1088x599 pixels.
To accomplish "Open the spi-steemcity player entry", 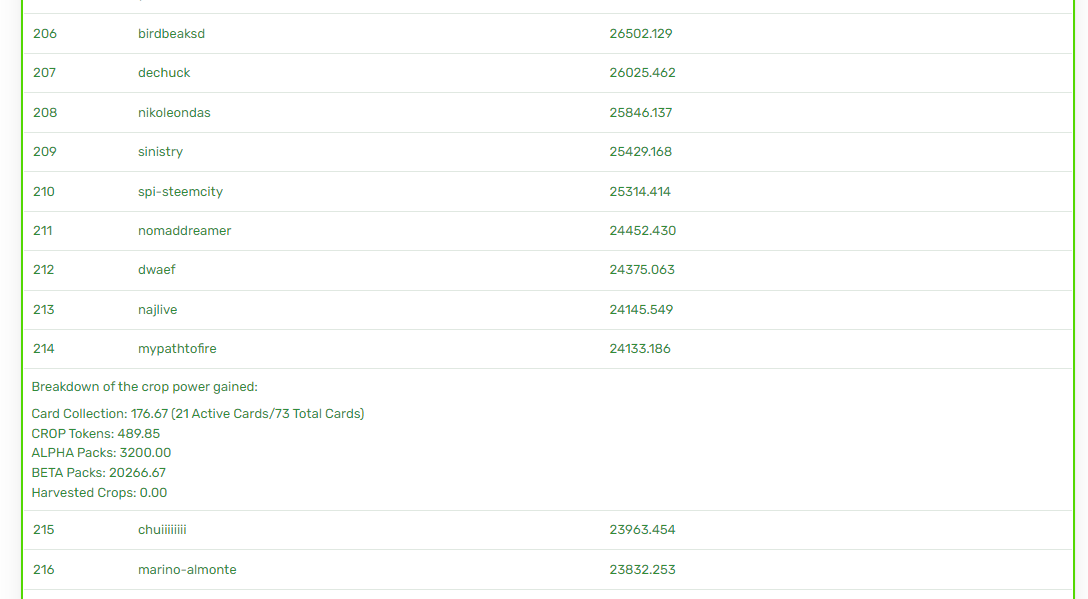I will [x=548, y=192].
